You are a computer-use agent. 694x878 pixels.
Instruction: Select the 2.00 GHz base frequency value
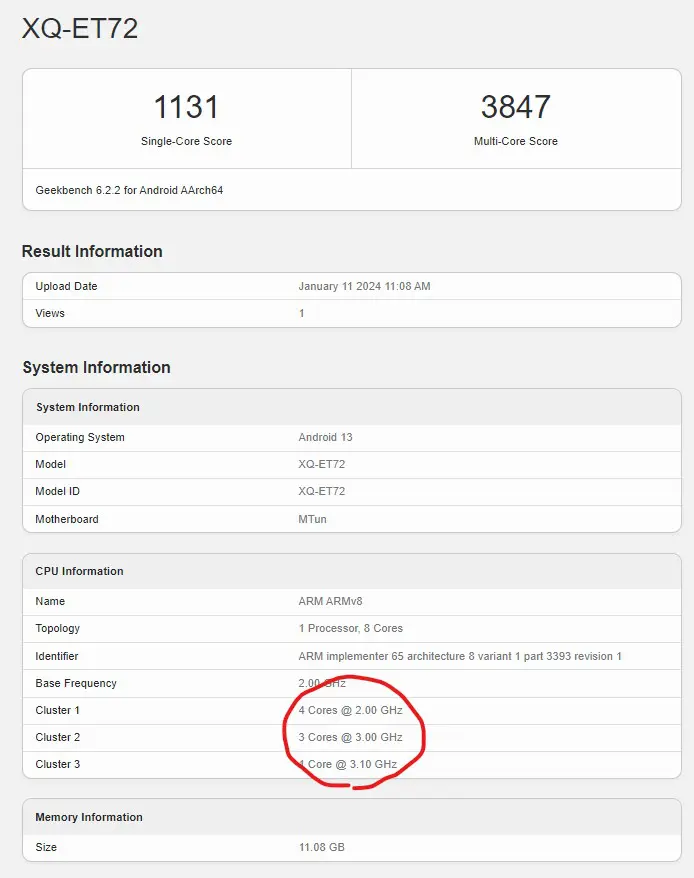(322, 683)
